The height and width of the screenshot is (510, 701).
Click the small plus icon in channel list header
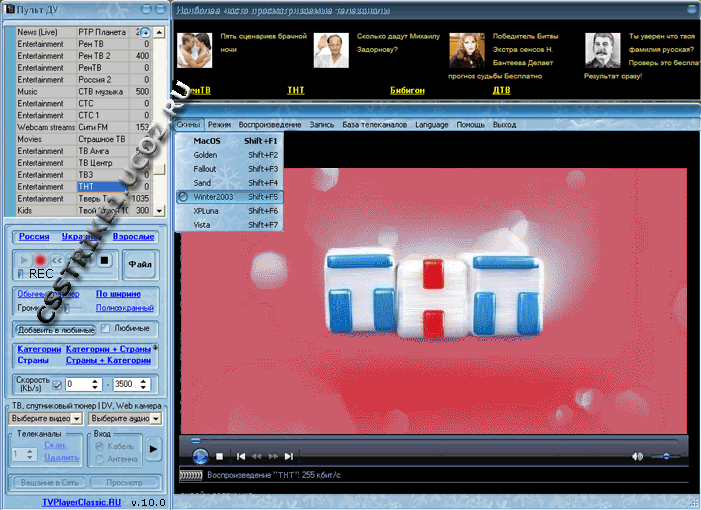[145, 32]
